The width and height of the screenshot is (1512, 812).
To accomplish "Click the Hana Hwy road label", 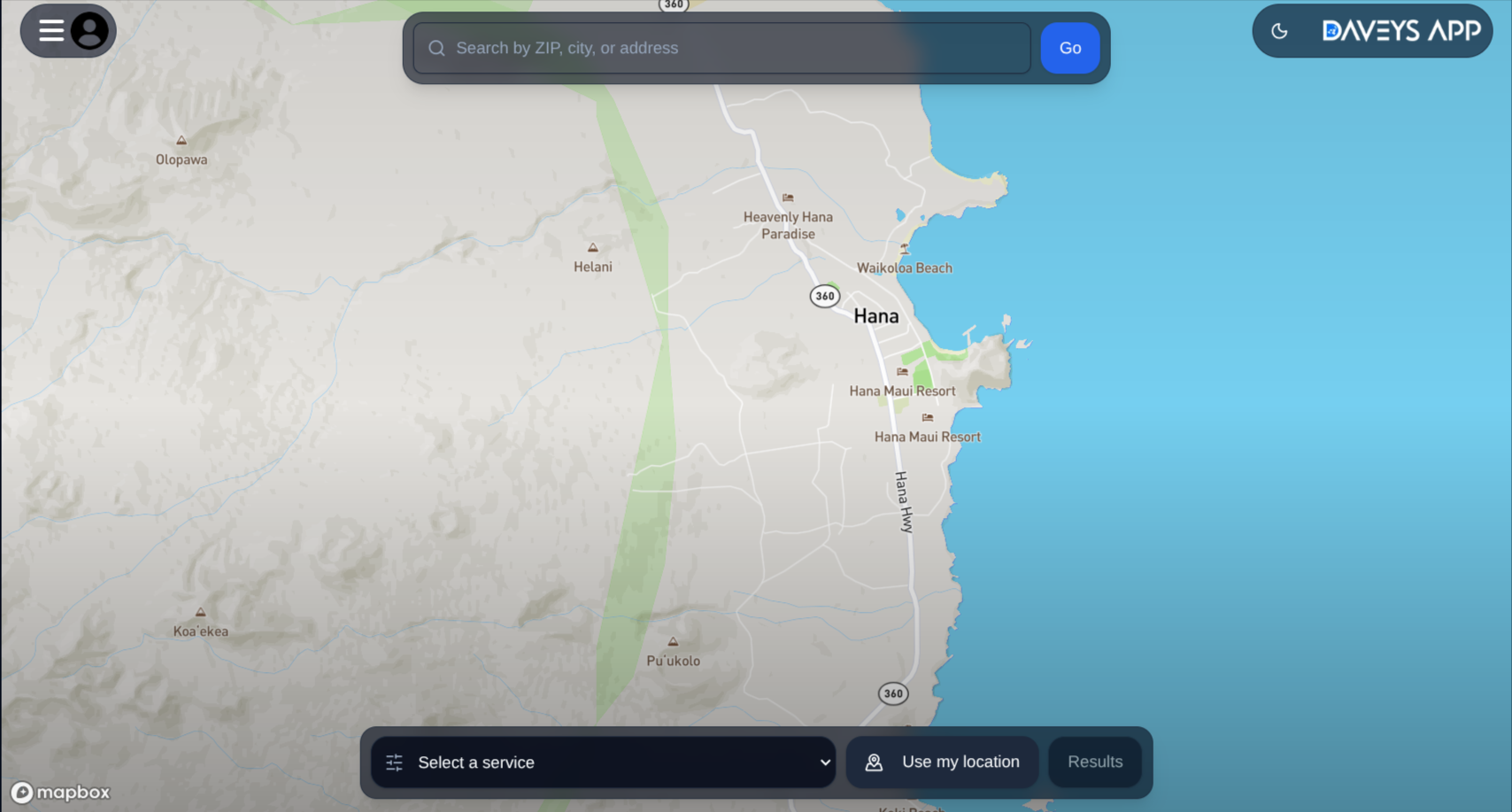I will tap(904, 502).
